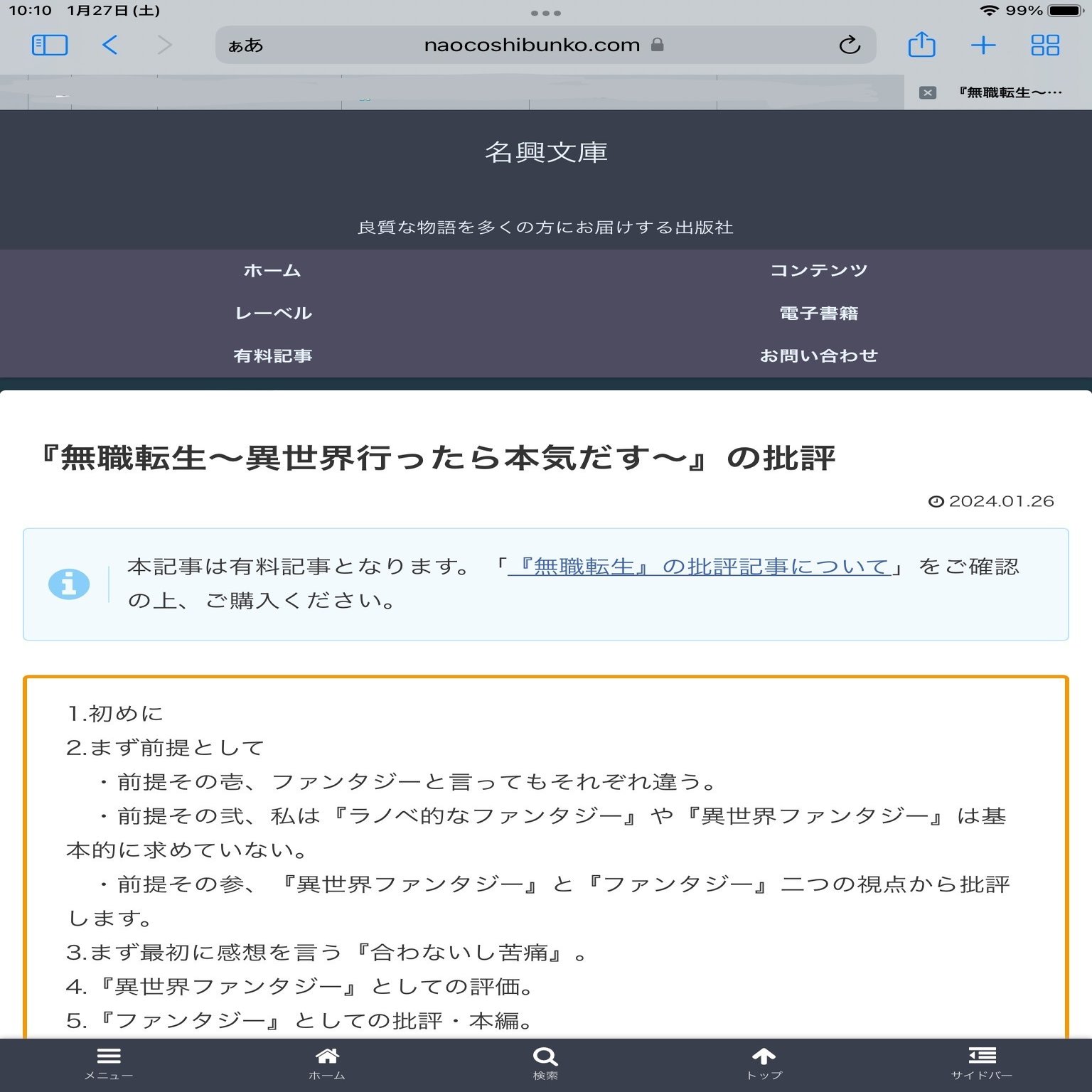Follow the 『無職転生』の批評記事について link
Viewport: 1092px width, 1092px height.
699,567
